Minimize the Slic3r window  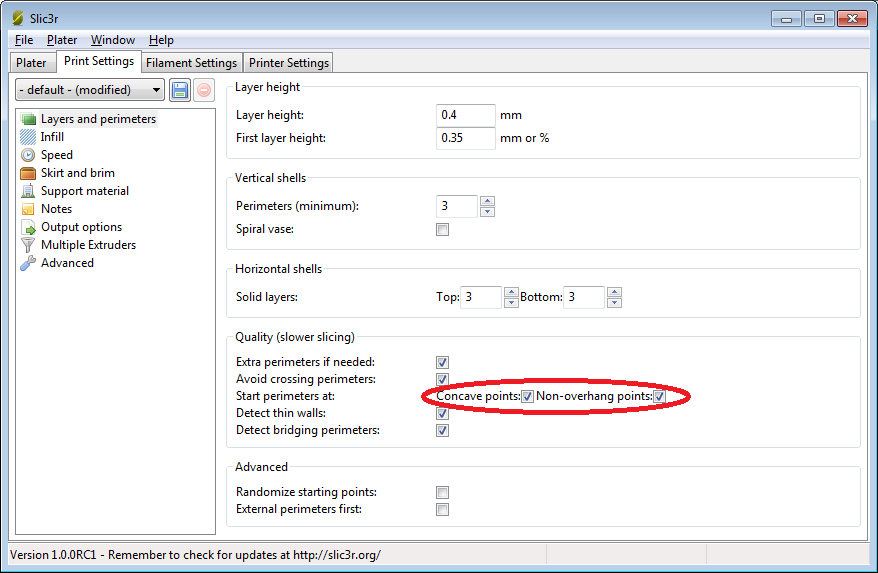tap(786, 19)
